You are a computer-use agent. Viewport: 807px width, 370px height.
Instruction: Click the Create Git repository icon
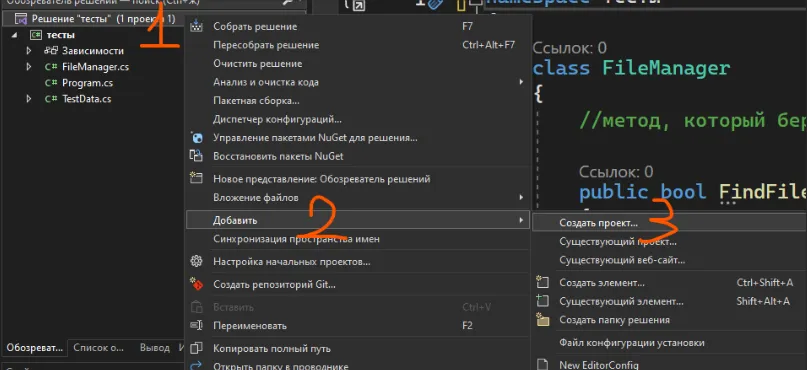coord(196,284)
